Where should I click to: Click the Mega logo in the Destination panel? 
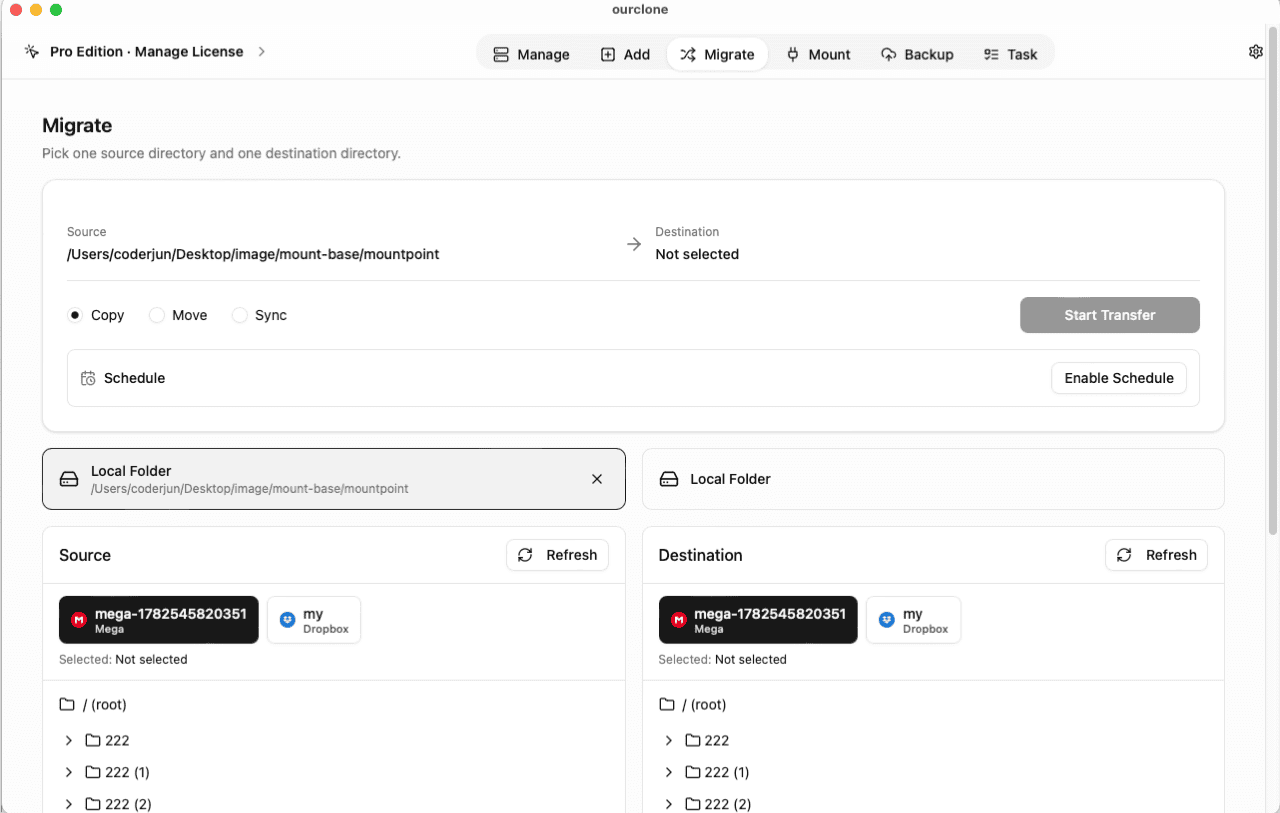pos(679,621)
